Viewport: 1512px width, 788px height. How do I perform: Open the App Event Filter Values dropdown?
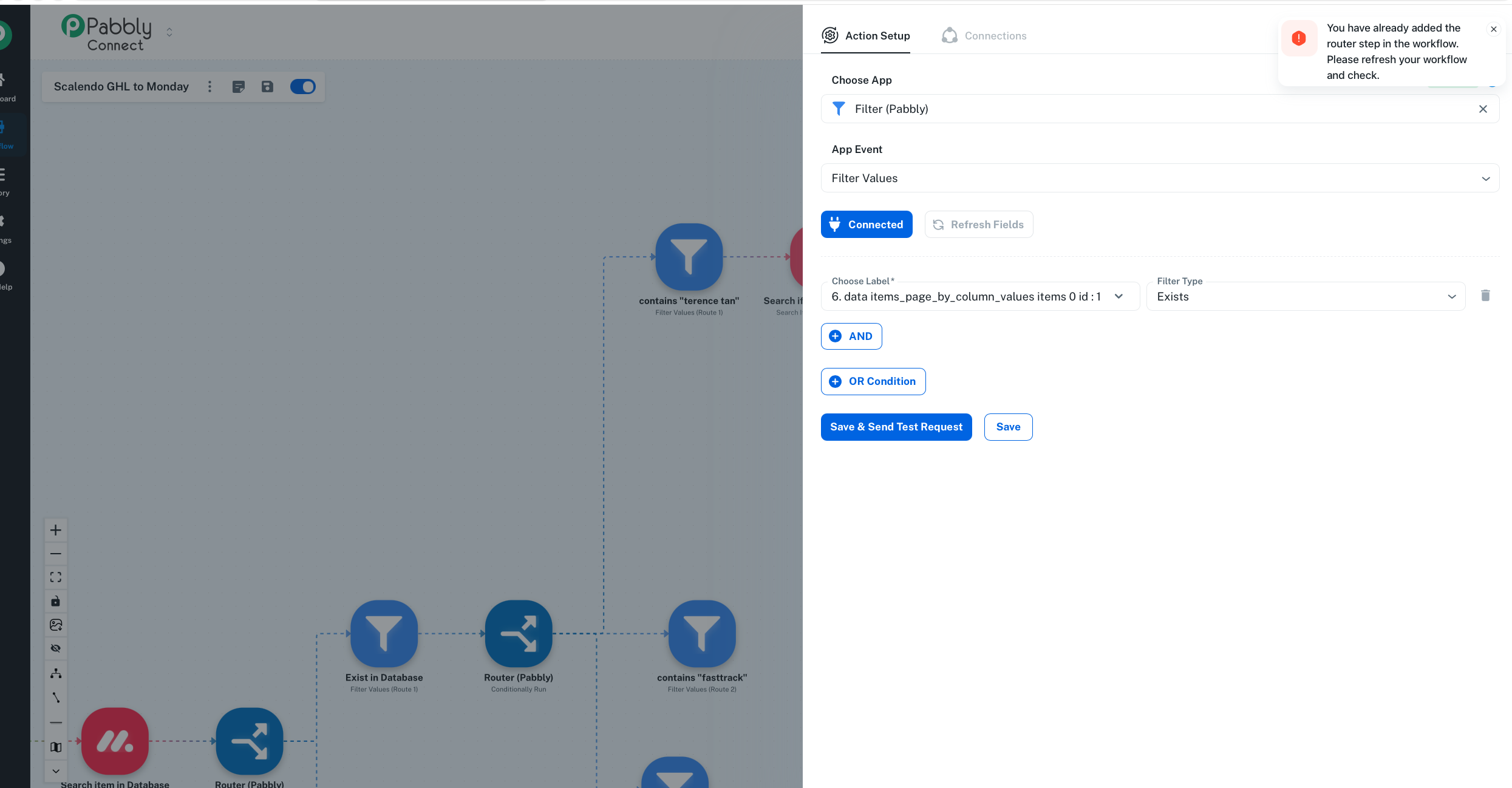(1159, 178)
